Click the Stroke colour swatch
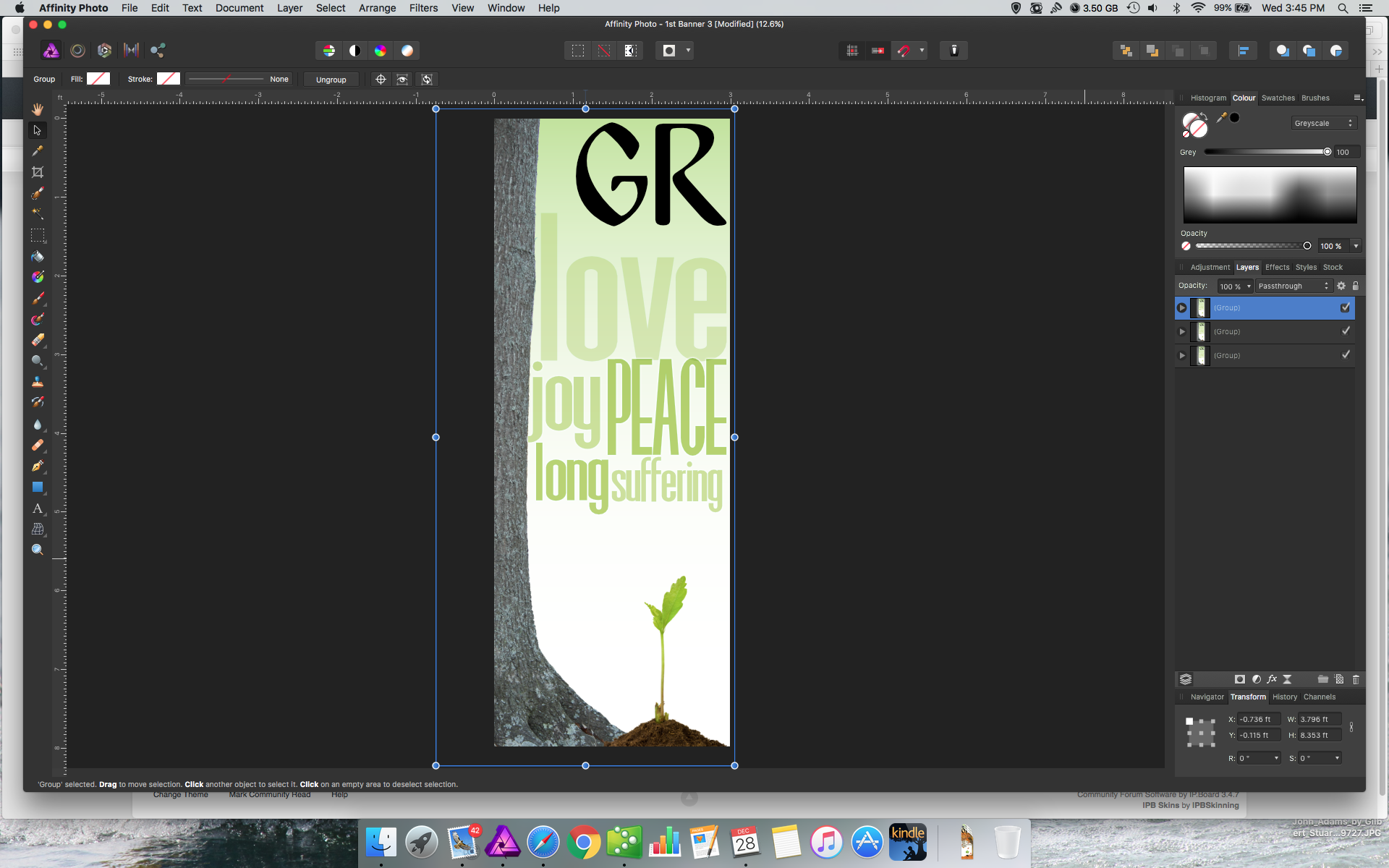This screenshot has width=1389, height=868. pos(169,79)
